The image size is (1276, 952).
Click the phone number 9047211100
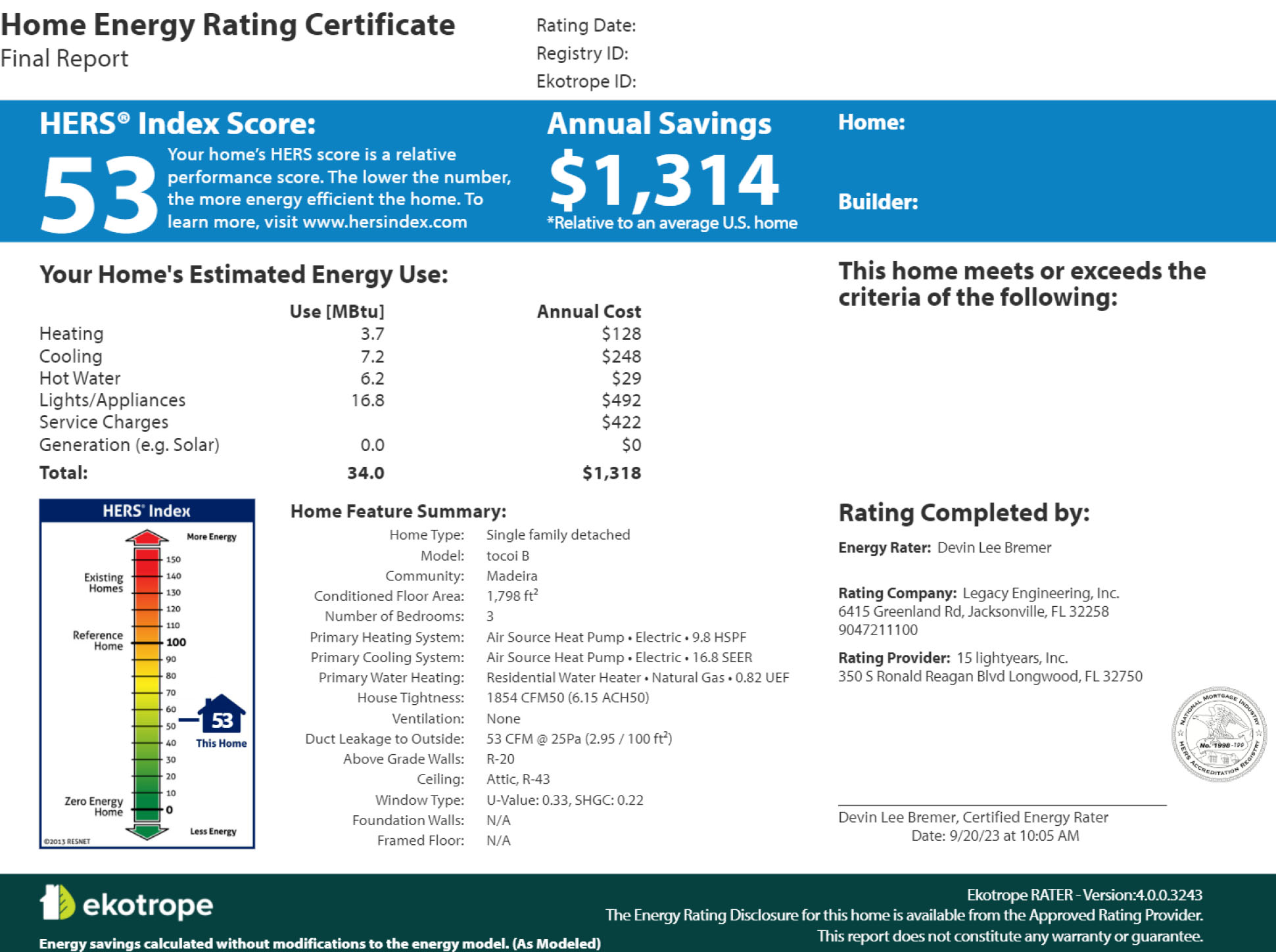878,630
